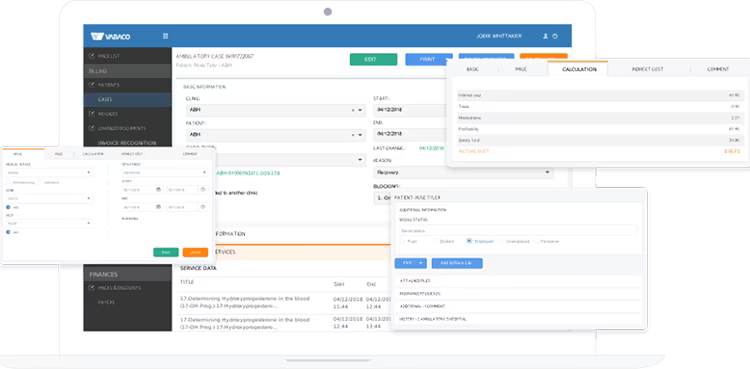Click the Jodie Whittaker user name
The width and height of the screenshot is (750, 369).
[499, 36]
